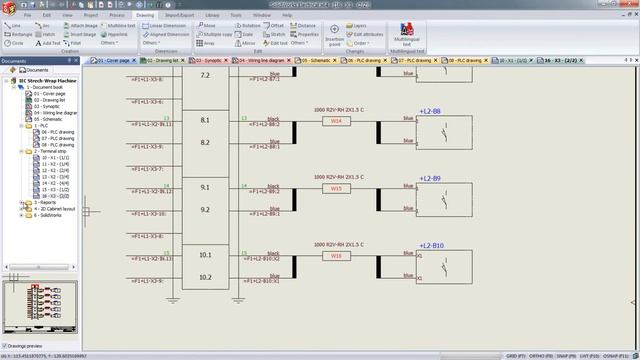Click the Stretch tool
The height and width of the screenshot is (360, 640).
click(274, 34)
